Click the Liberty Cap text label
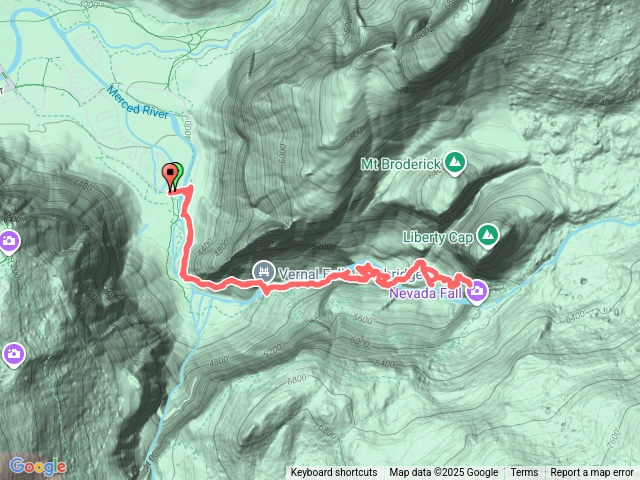The height and width of the screenshot is (480, 640). (438, 238)
